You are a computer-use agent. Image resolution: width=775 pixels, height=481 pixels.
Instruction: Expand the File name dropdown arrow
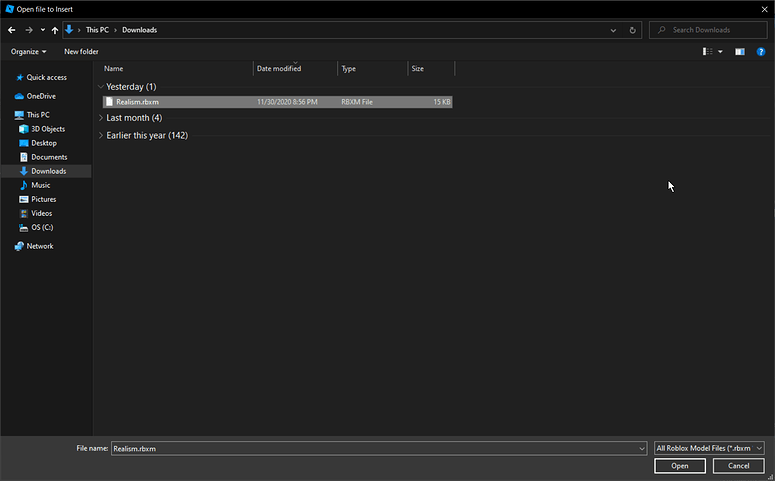[x=642, y=449]
